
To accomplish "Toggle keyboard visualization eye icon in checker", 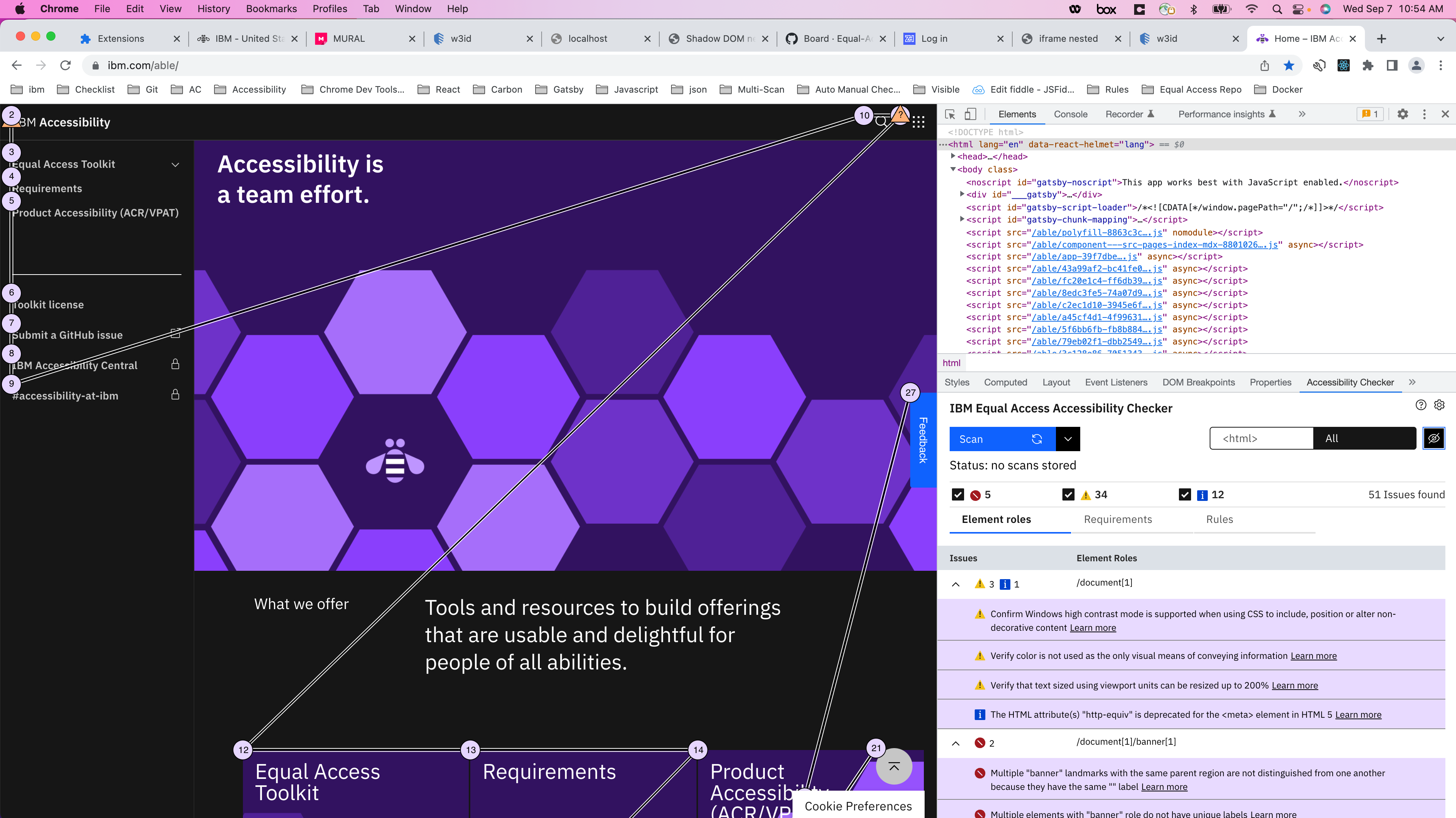I will tap(1434, 438).
